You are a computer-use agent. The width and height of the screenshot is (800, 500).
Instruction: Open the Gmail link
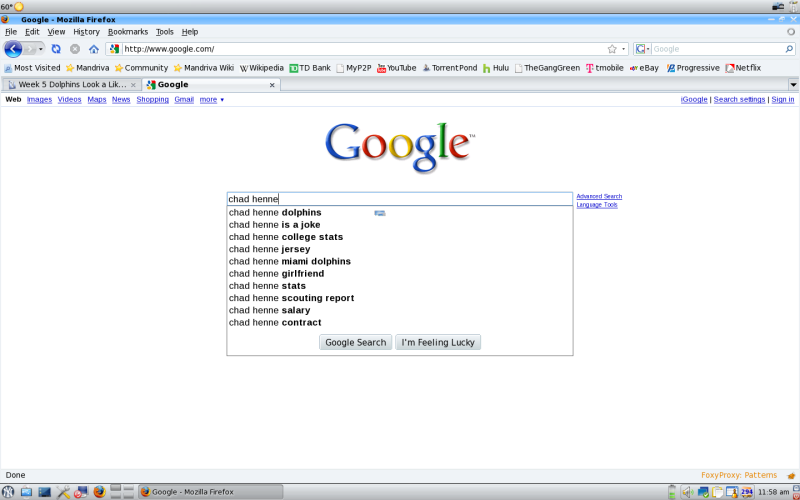click(184, 99)
